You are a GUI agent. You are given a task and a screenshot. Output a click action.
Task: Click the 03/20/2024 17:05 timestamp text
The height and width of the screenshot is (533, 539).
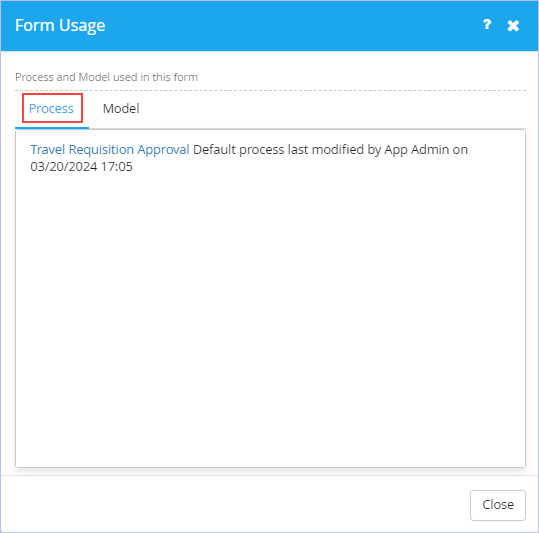pyautogui.click(x=81, y=167)
